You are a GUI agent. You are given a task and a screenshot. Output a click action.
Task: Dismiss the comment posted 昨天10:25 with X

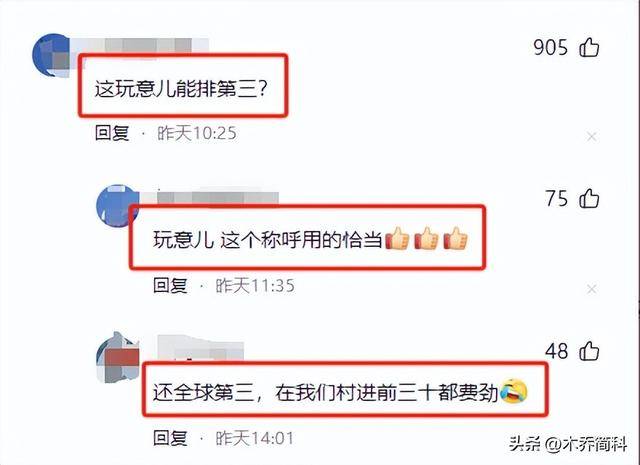tap(591, 137)
